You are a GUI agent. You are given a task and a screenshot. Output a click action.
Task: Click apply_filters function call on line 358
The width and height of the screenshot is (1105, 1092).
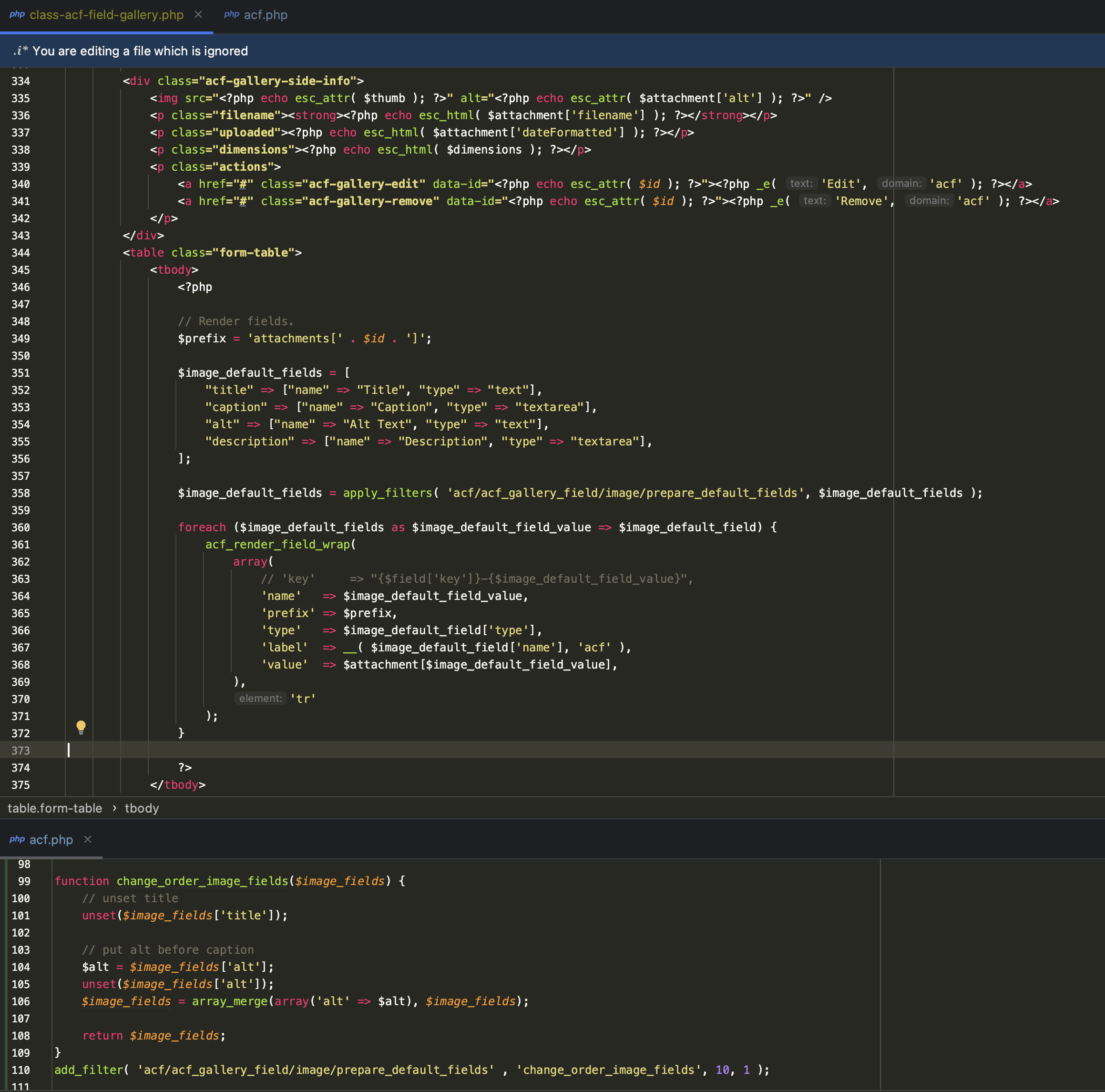387,493
